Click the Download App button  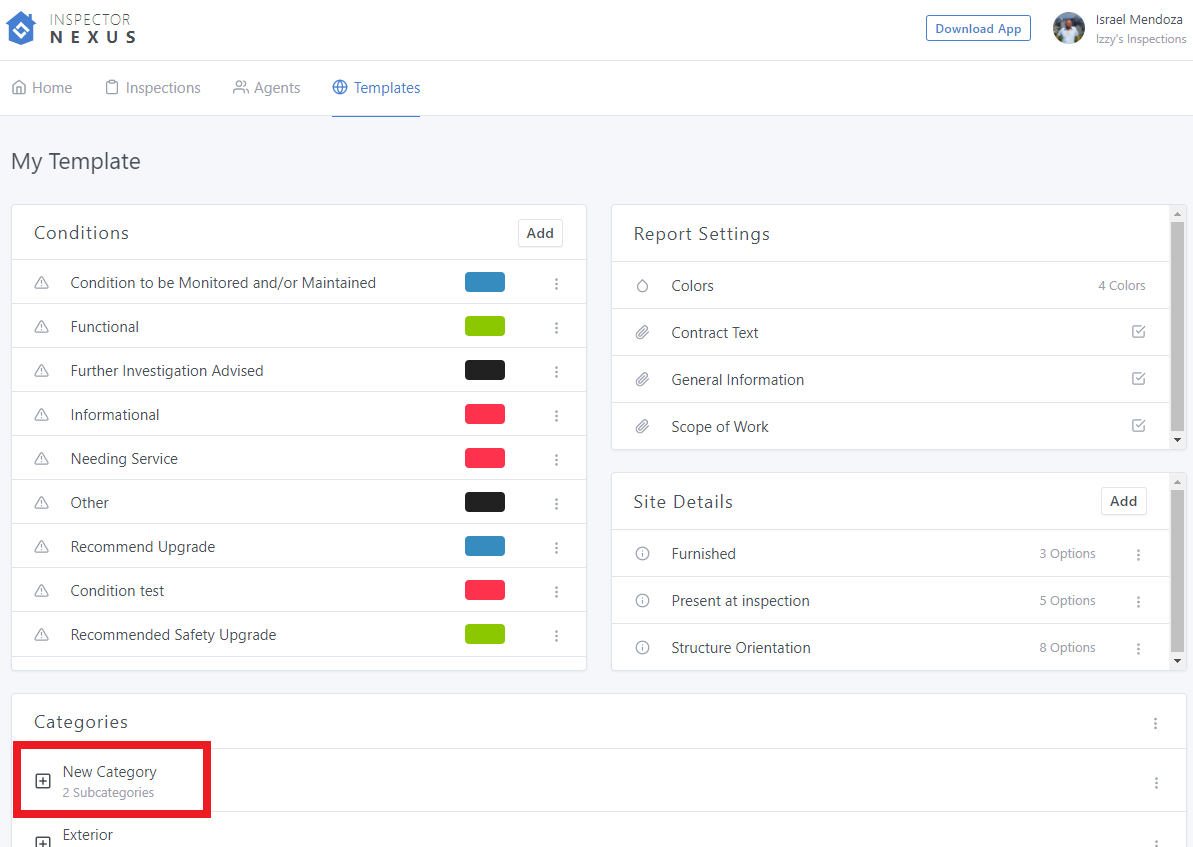click(x=977, y=29)
